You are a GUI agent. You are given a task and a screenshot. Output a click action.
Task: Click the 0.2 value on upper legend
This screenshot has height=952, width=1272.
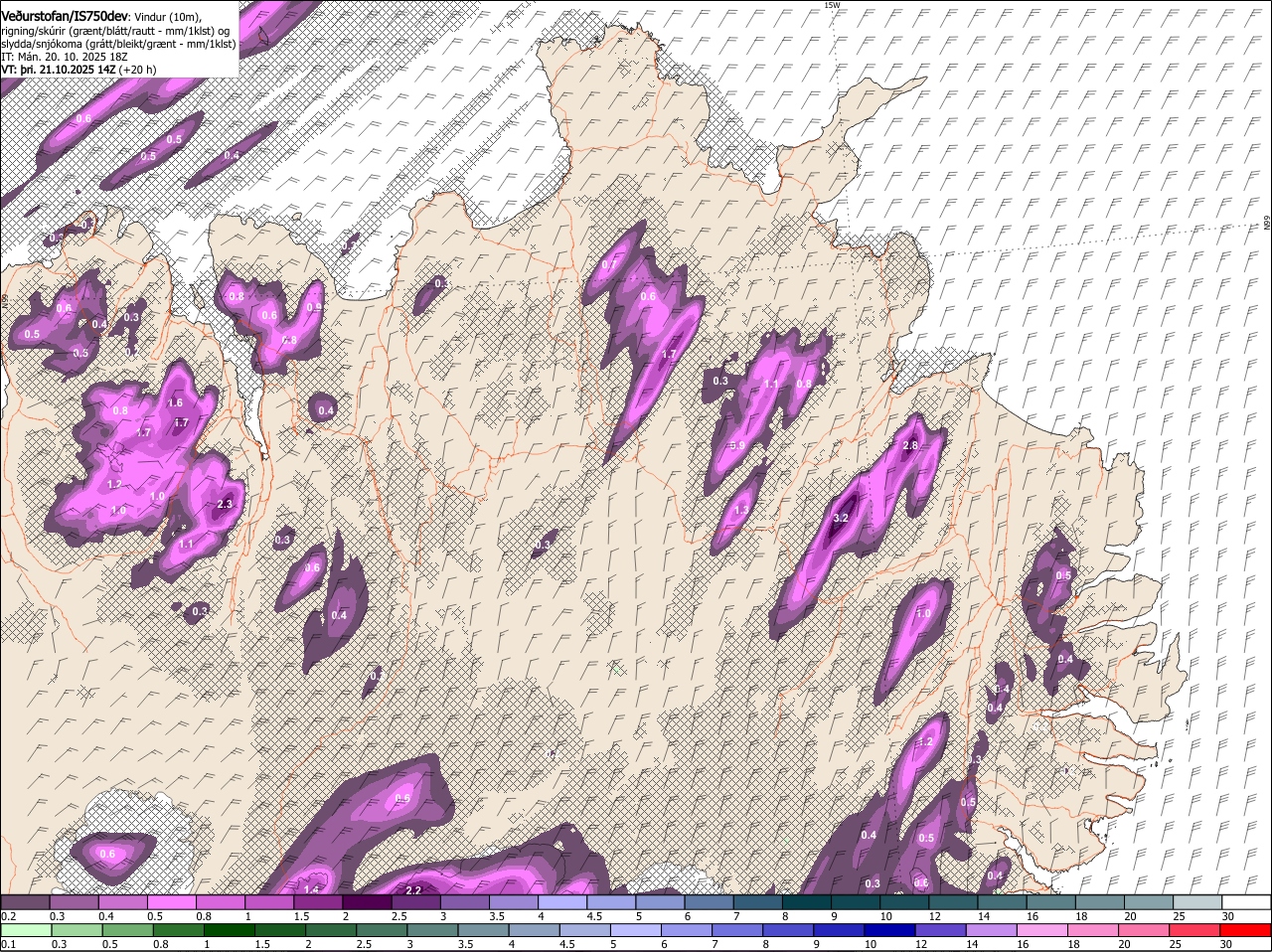8,915
